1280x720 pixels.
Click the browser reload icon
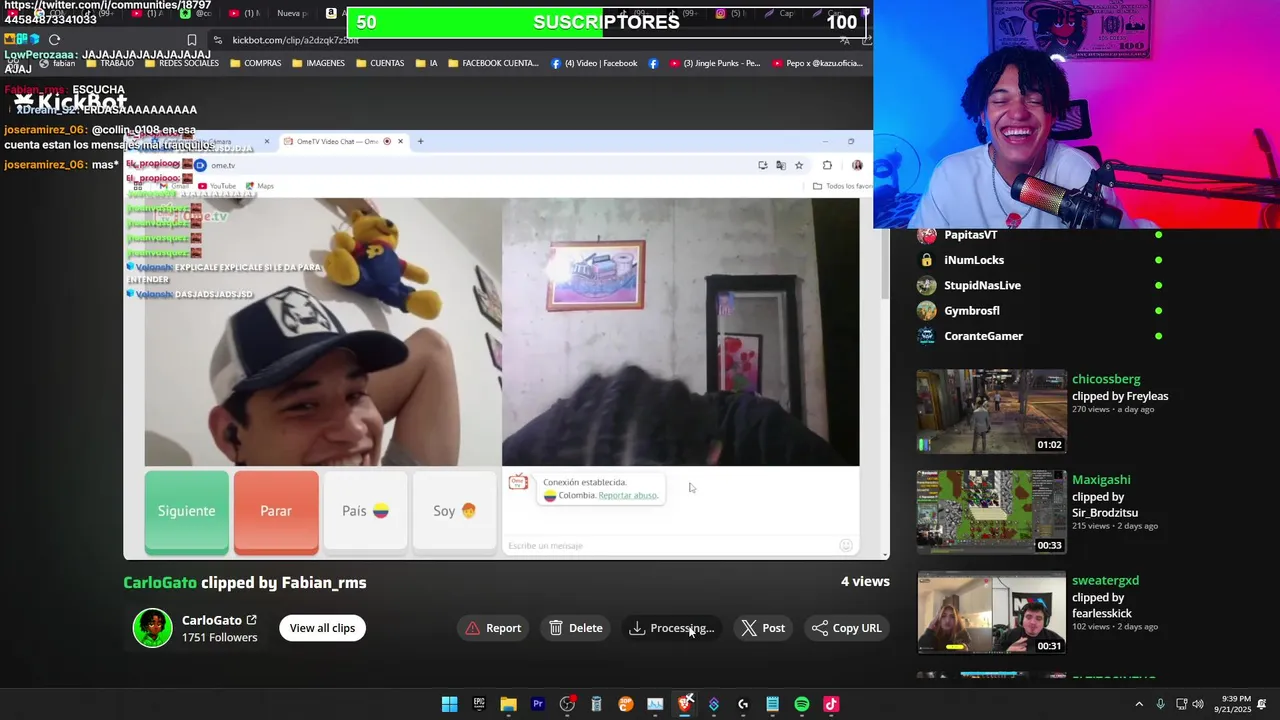click(x=54, y=40)
